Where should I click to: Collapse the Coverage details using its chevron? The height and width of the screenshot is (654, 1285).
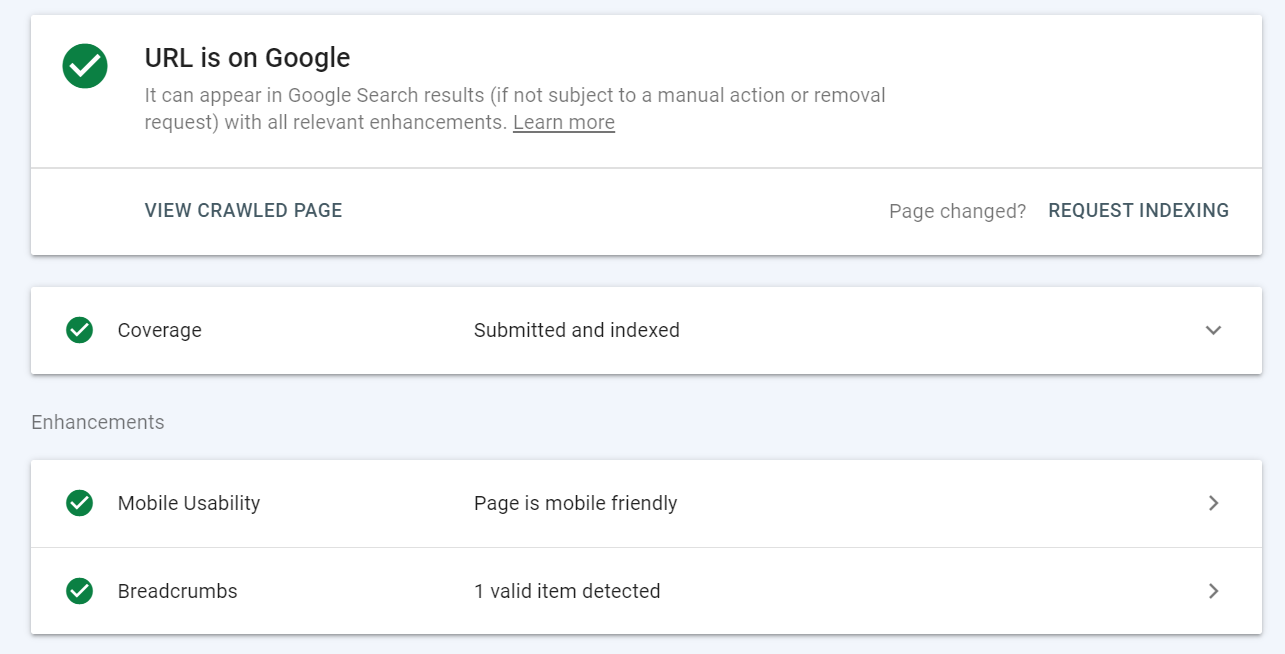tap(1213, 330)
